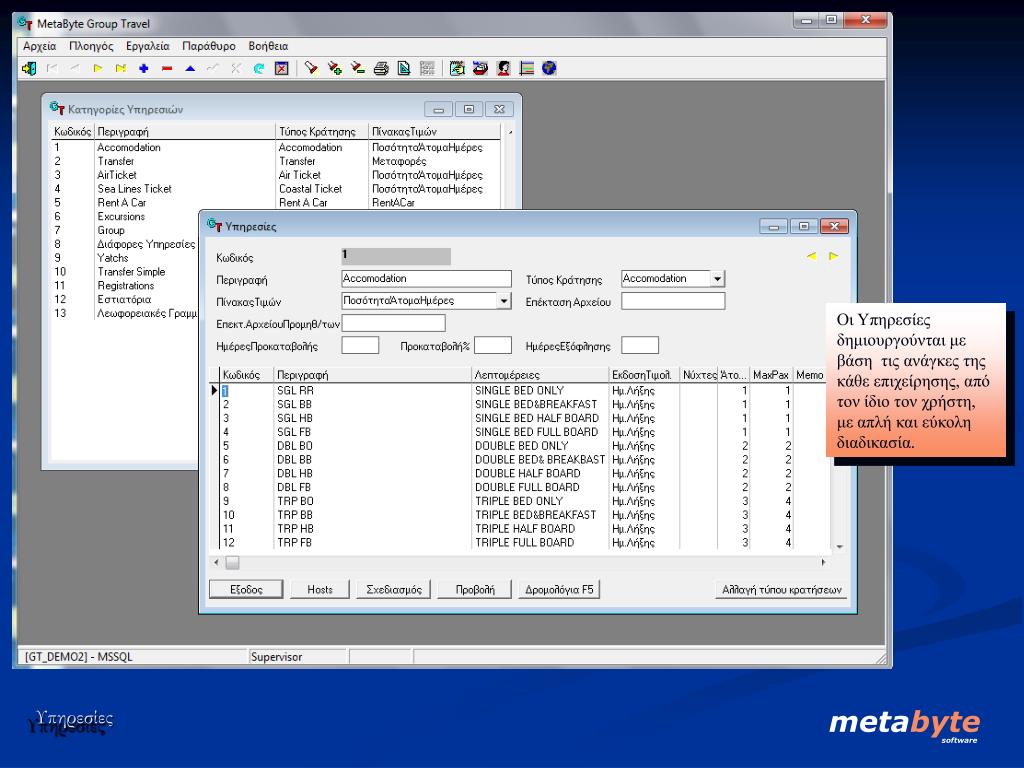Click the Σχεδιασμός button
The height and width of the screenshot is (768, 1024).
[394, 589]
